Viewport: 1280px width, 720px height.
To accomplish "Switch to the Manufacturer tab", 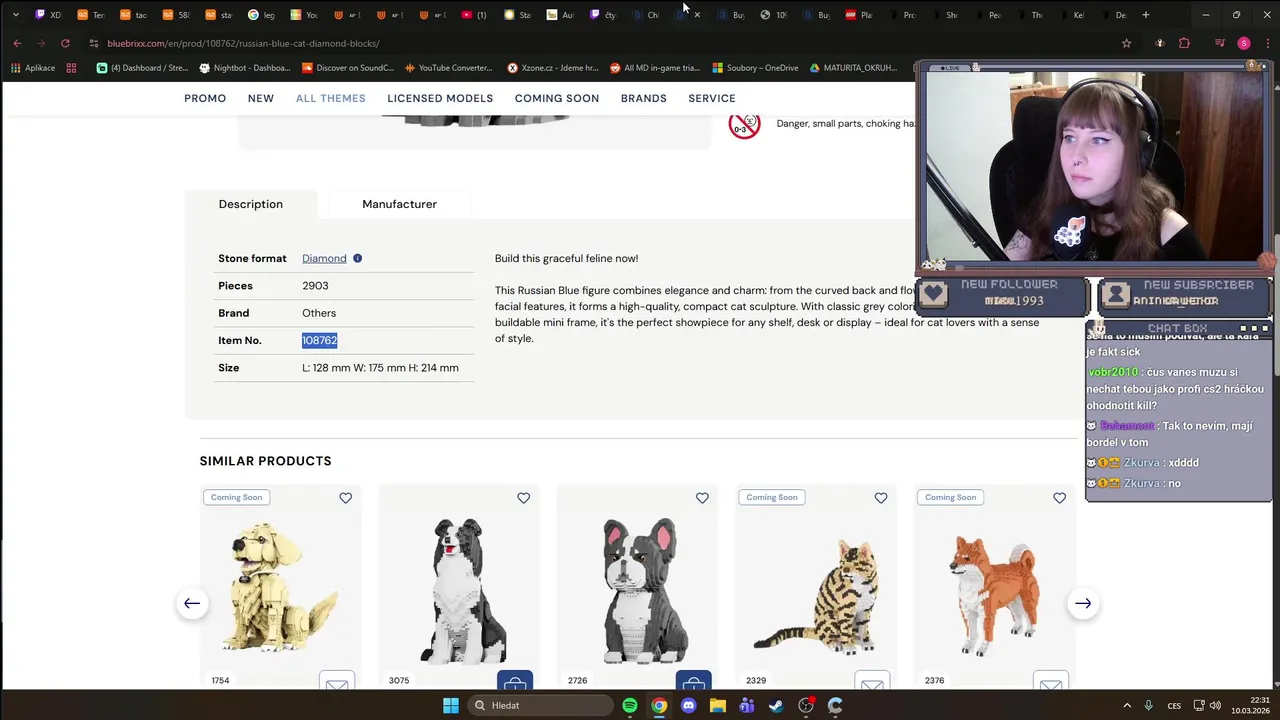I will [399, 204].
